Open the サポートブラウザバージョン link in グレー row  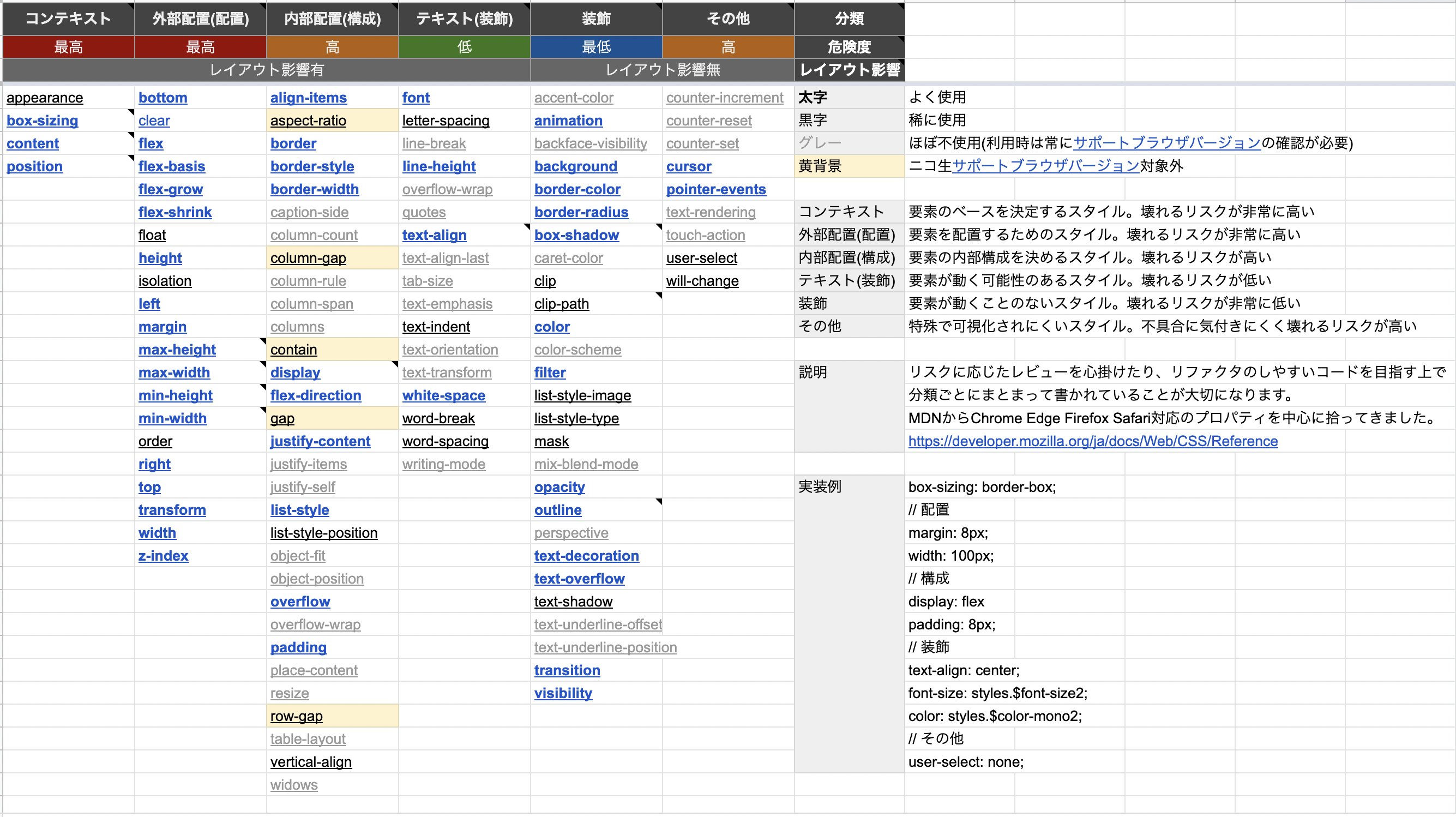[x=1166, y=143]
